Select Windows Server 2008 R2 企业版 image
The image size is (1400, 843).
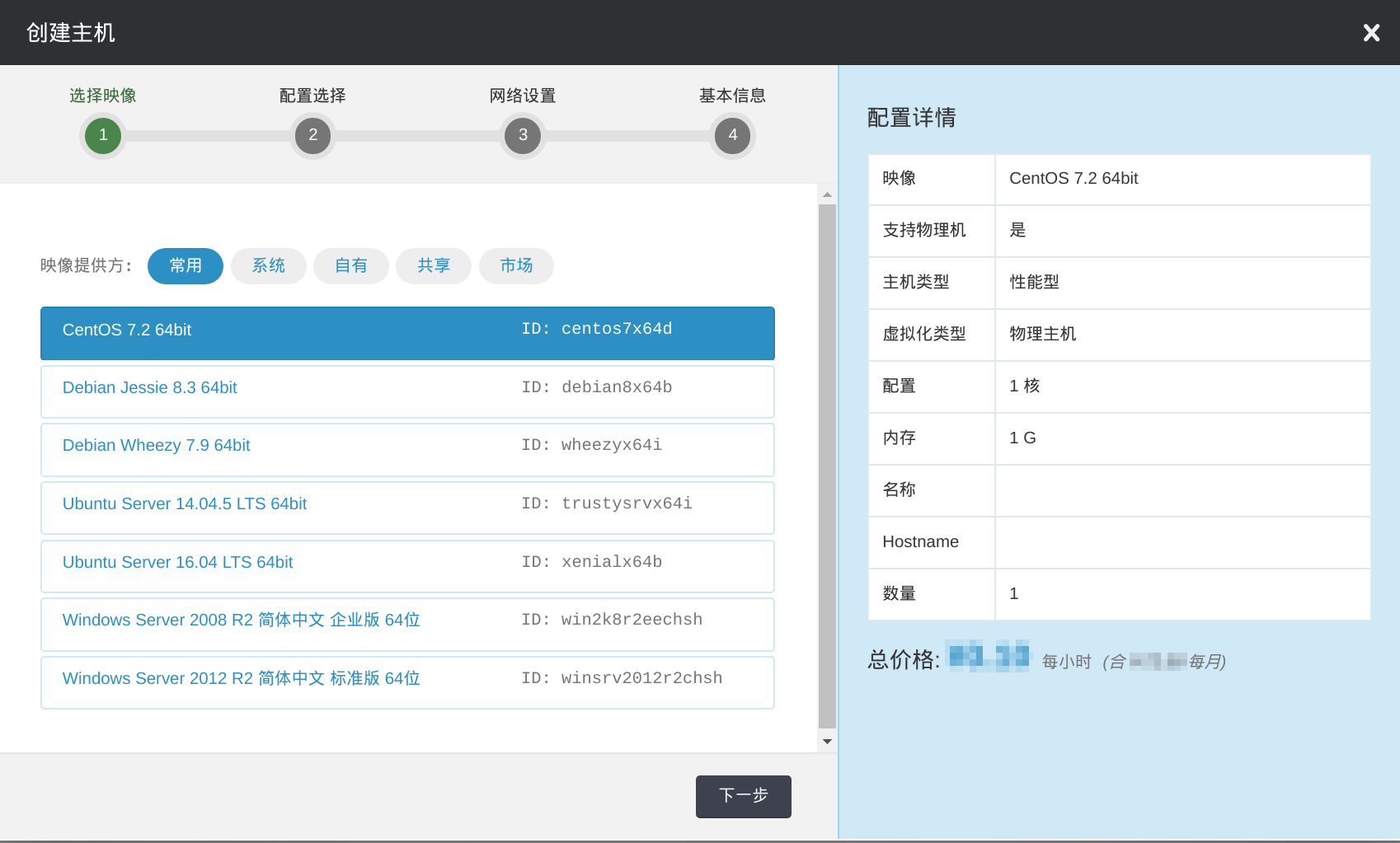coord(407,624)
